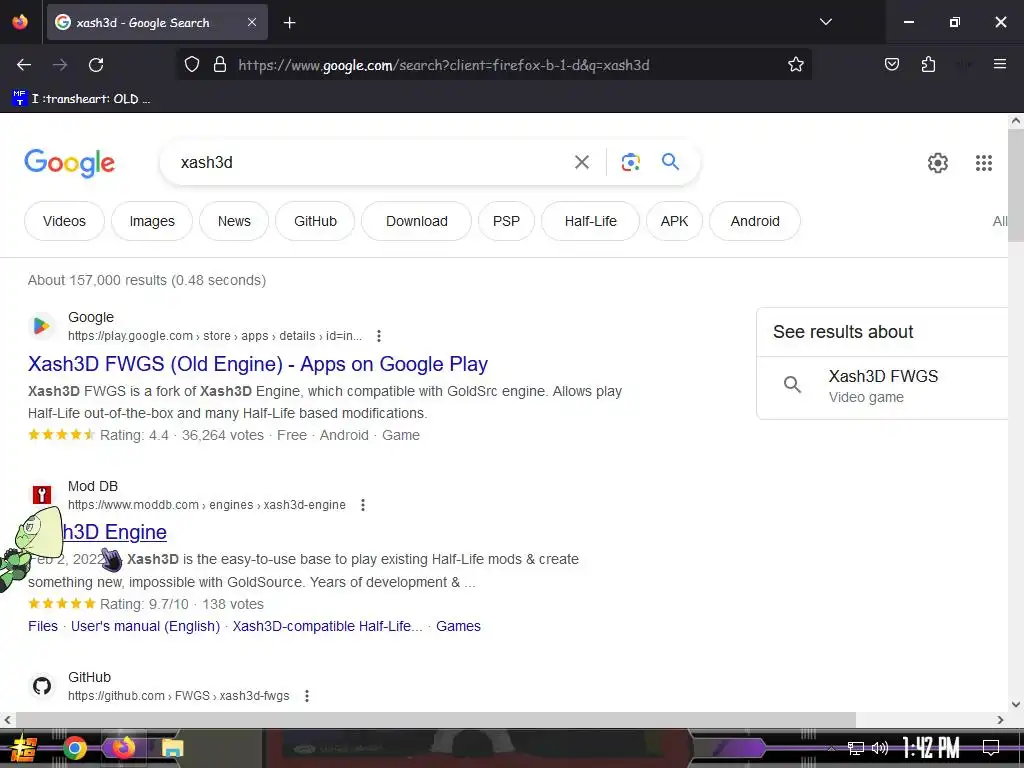1024x768 pixels.
Task: Reload the page with the refresh icon
Action: coord(96,65)
